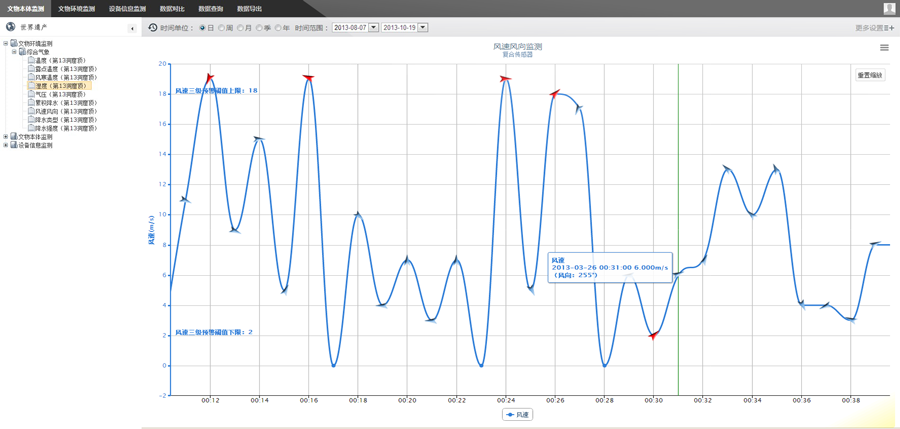Screen dimensions: 900x429
Task: Expand the 设备信息监测 tree node
Action: coord(5,145)
